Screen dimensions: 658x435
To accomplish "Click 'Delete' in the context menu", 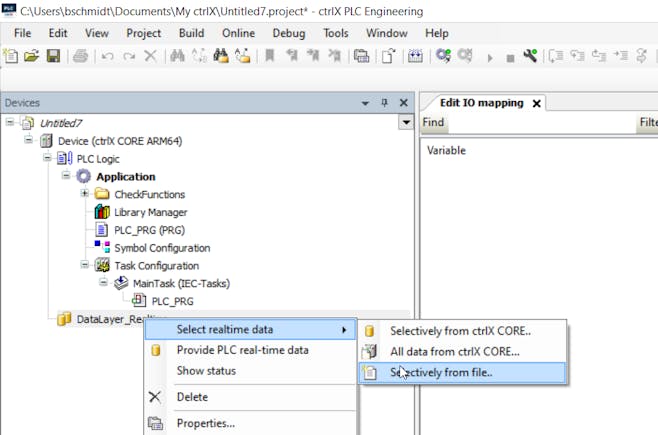I will tap(192, 397).
